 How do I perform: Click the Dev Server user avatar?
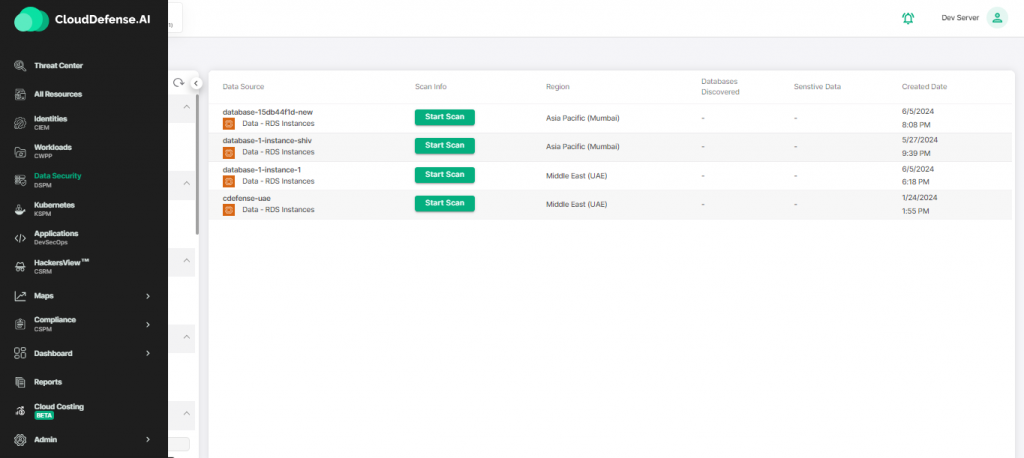996,18
